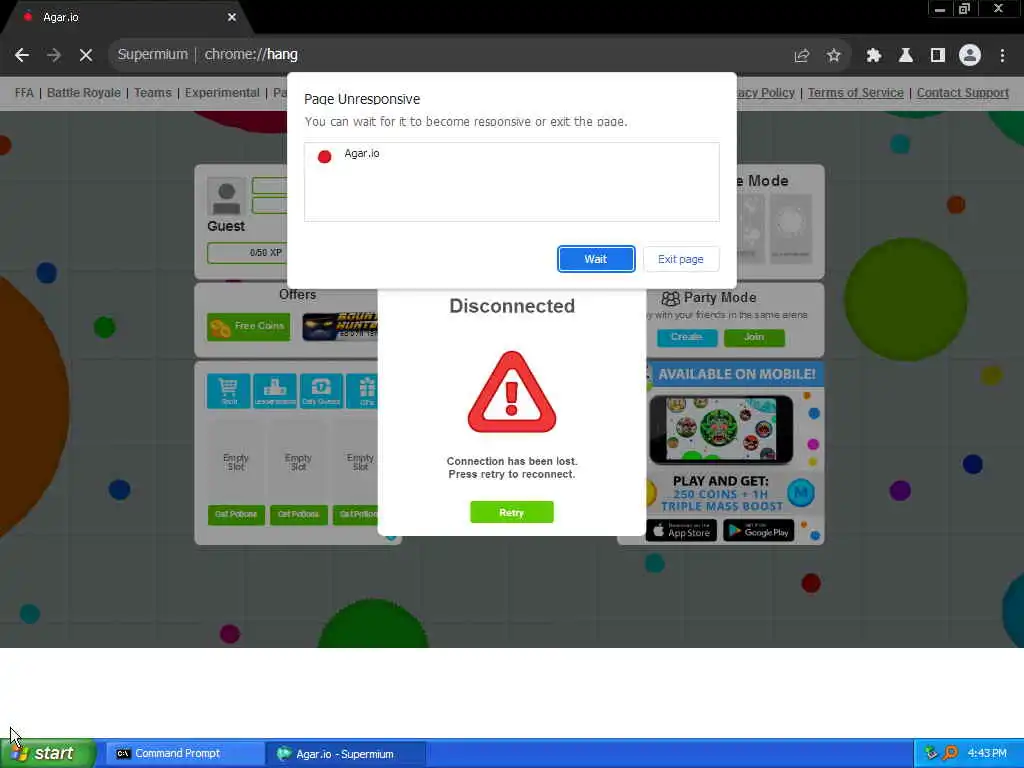1024x768 pixels.
Task: Click the Guest avatar picture
Action: (226, 197)
